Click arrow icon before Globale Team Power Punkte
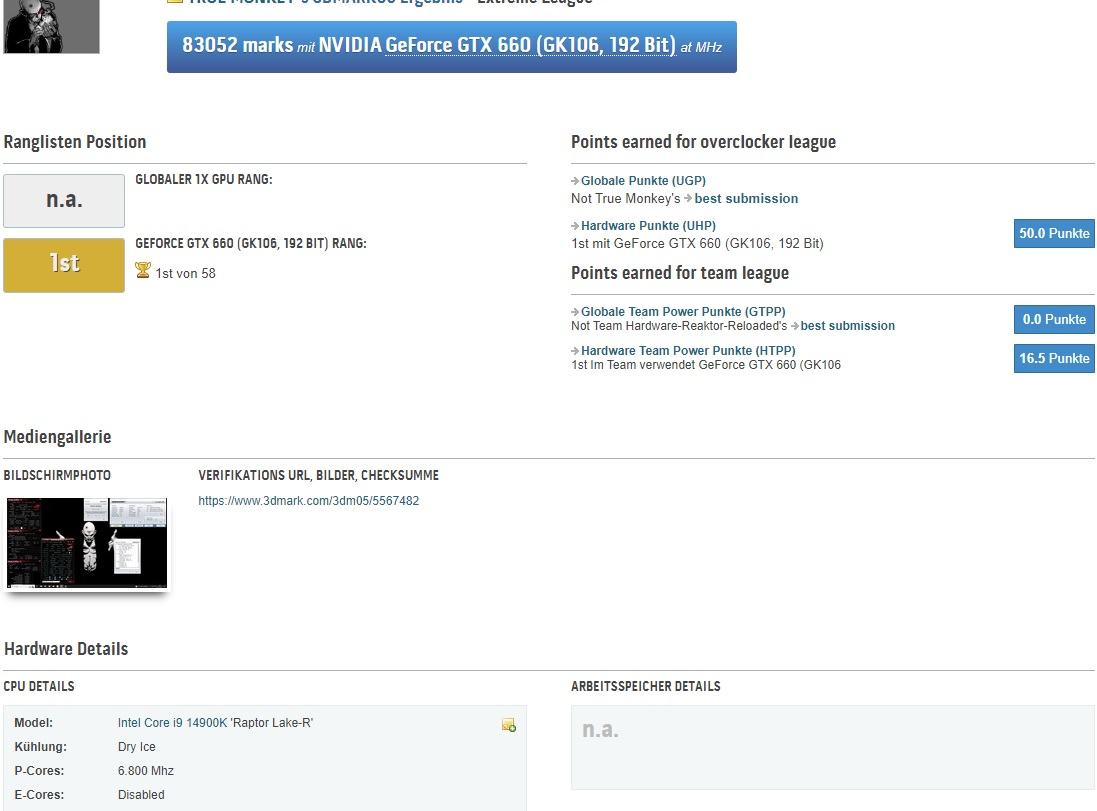 pyautogui.click(x=575, y=312)
